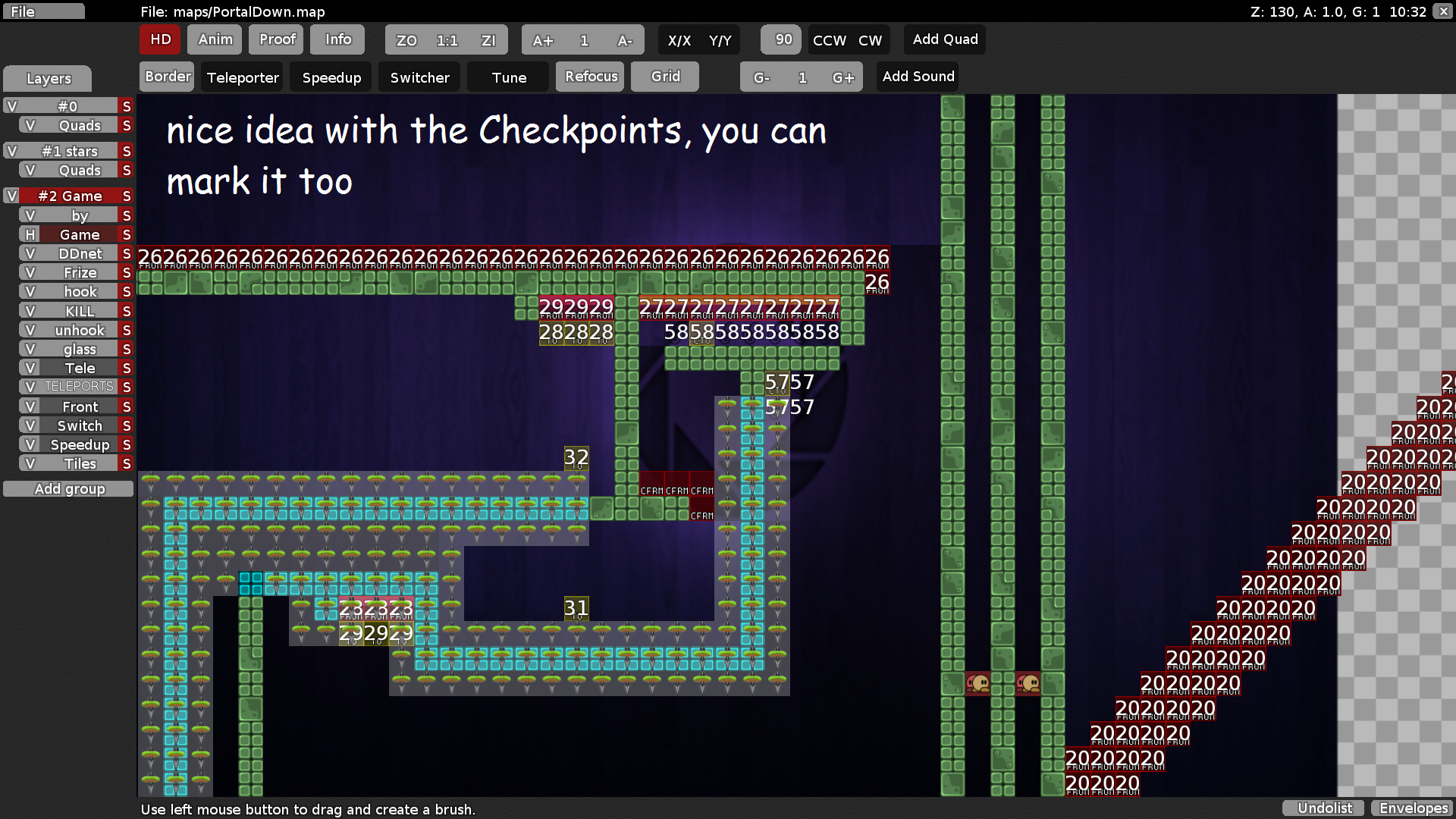1456x819 pixels.
Task: Refocus the map view
Action: [x=589, y=77]
